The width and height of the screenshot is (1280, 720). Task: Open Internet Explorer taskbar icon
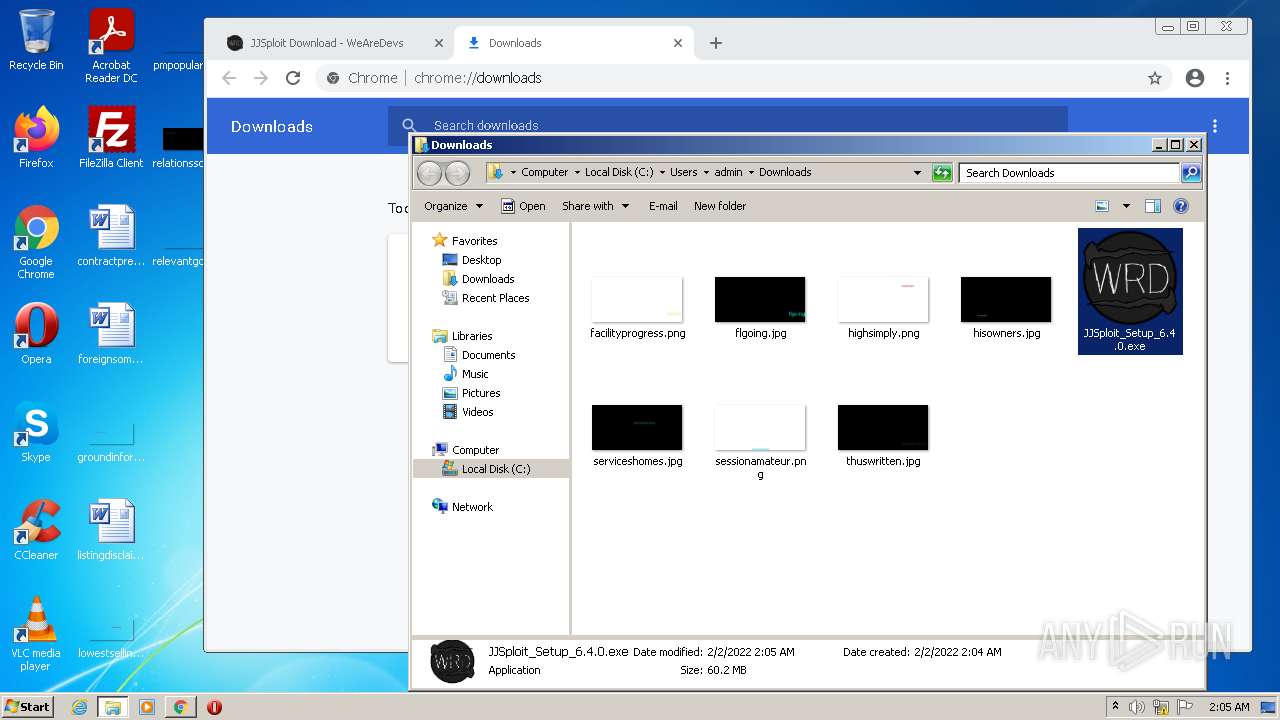(x=80, y=707)
